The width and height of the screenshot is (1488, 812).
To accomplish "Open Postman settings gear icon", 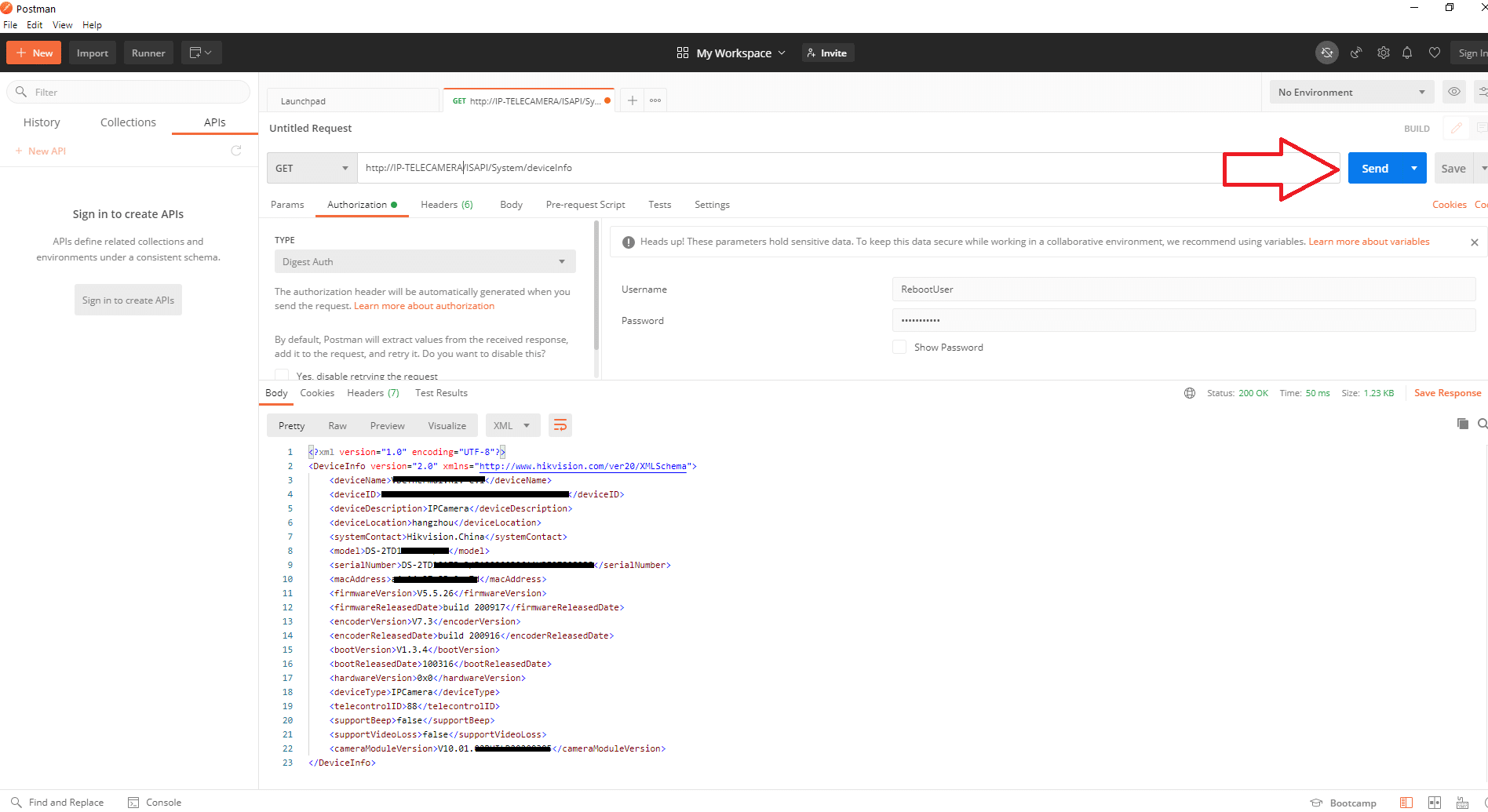I will tap(1384, 53).
